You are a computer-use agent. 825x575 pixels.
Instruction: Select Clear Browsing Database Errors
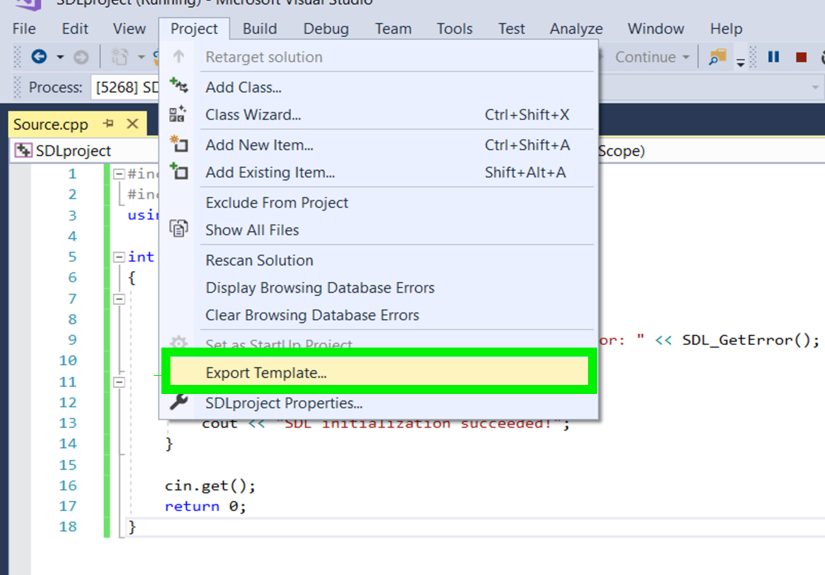click(x=378, y=315)
